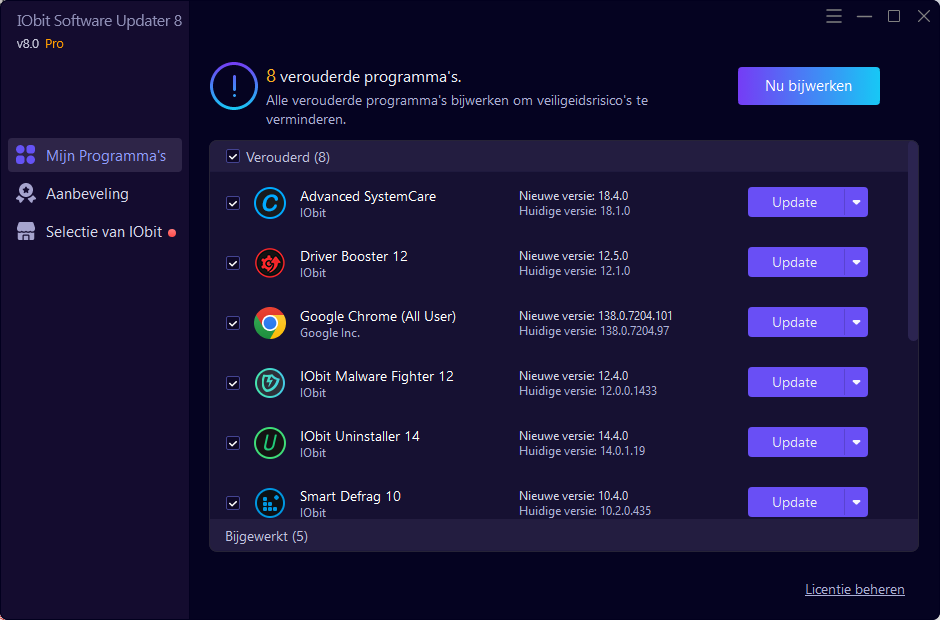Open the Licentie beheren link

(x=854, y=590)
